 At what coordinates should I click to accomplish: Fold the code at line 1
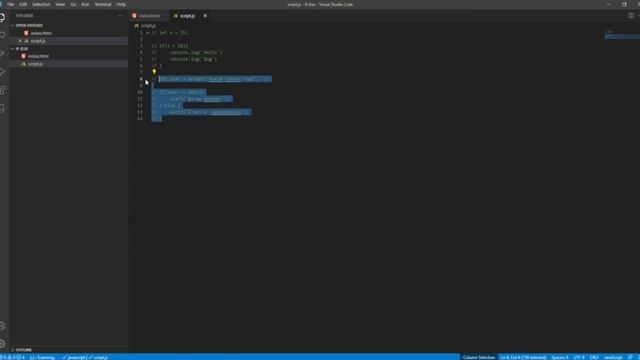[x=147, y=33]
